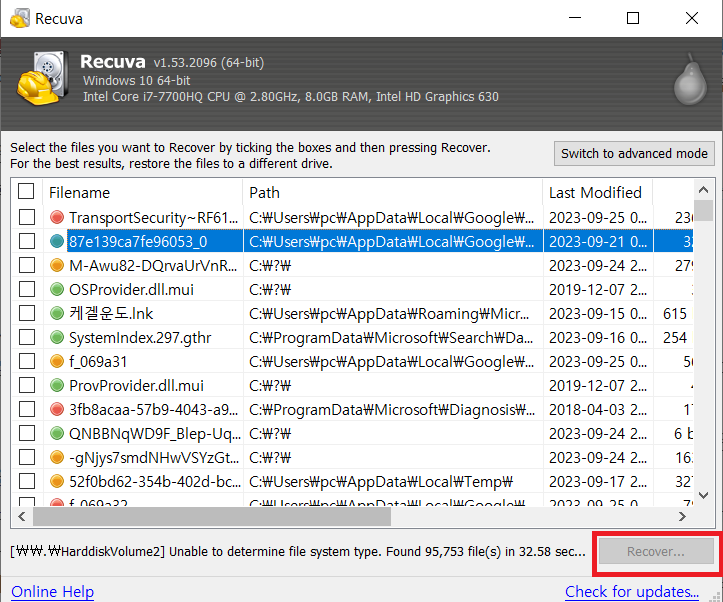
Task: Click vertical scrollbar down arrow
Action: pyautogui.click(x=703, y=496)
